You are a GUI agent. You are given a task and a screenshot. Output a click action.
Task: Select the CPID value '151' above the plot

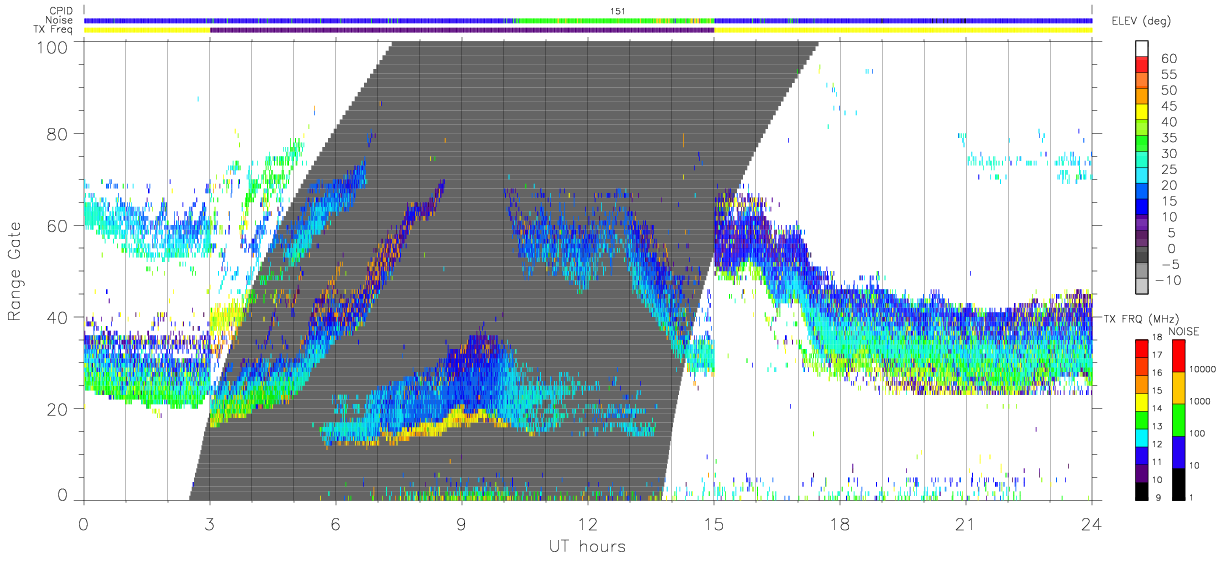(x=617, y=11)
